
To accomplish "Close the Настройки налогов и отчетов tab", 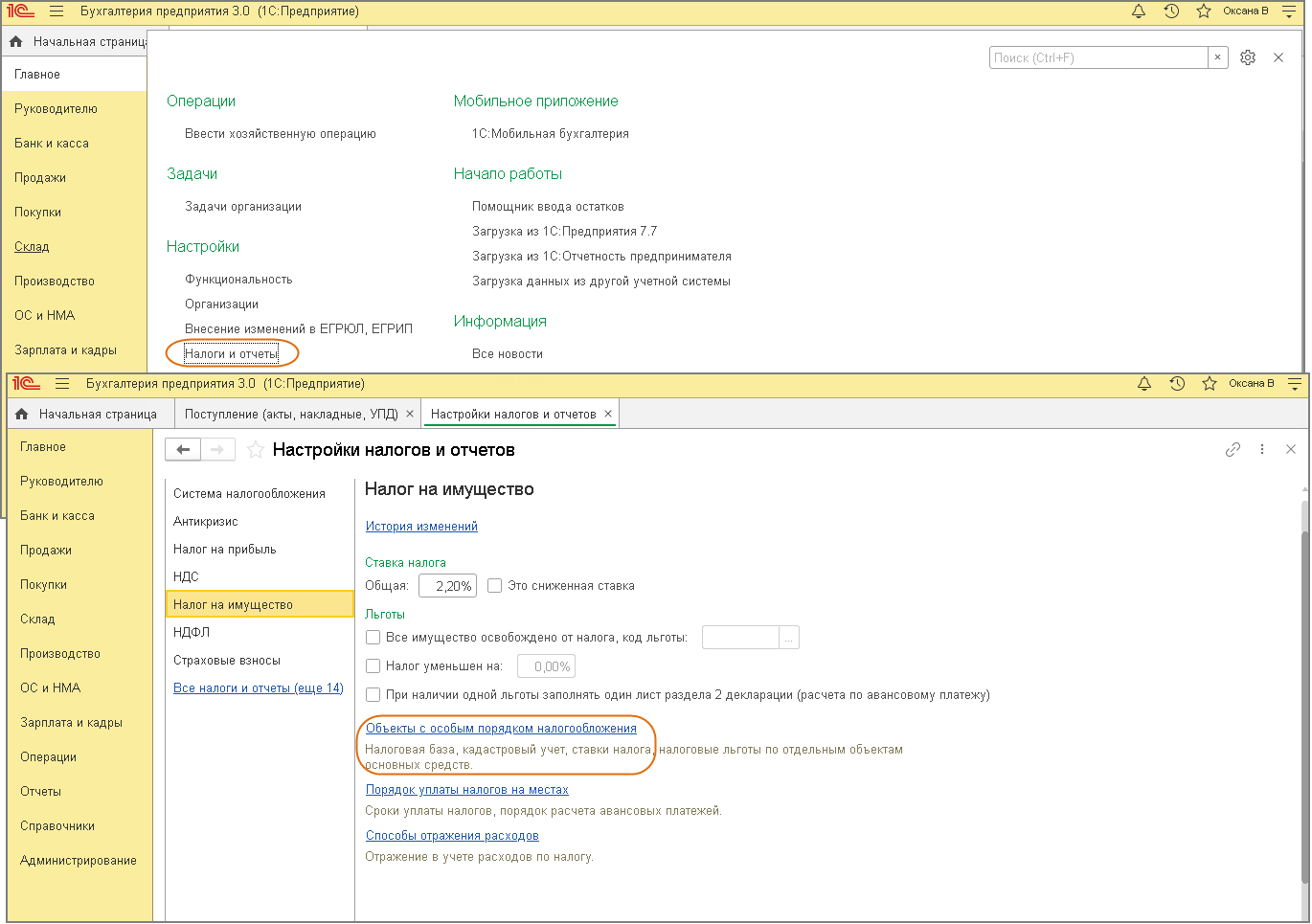I will 608,414.
